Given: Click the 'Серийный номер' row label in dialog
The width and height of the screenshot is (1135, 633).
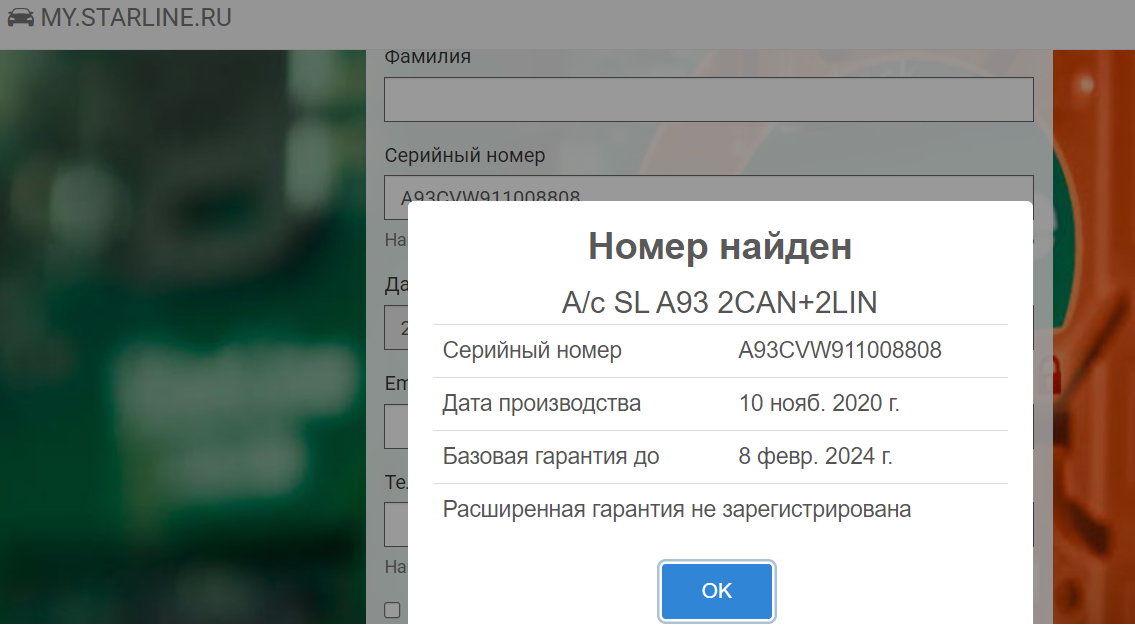Looking at the screenshot, I should click(532, 351).
